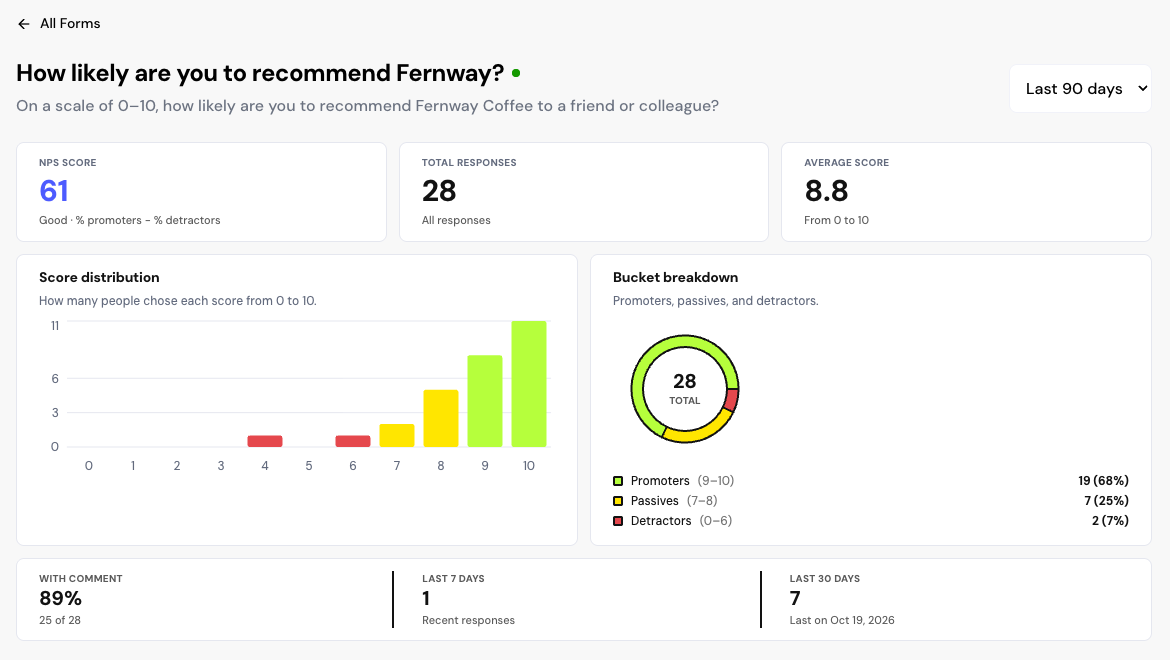The height and width of the screenshot is (660, 1170).
Task: Click the Passives count 7 (25%)
Action: pyautogui.click(x=1107, y=501)
